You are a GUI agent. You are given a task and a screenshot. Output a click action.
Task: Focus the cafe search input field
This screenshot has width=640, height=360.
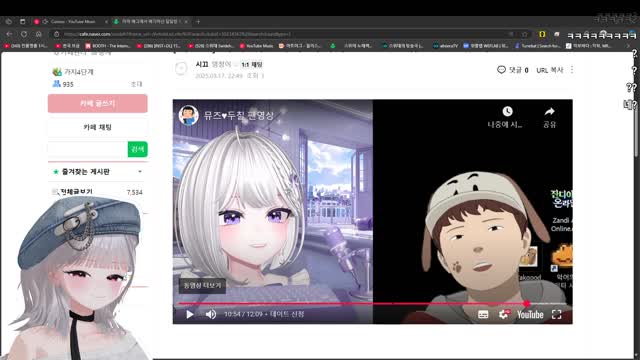88,149
